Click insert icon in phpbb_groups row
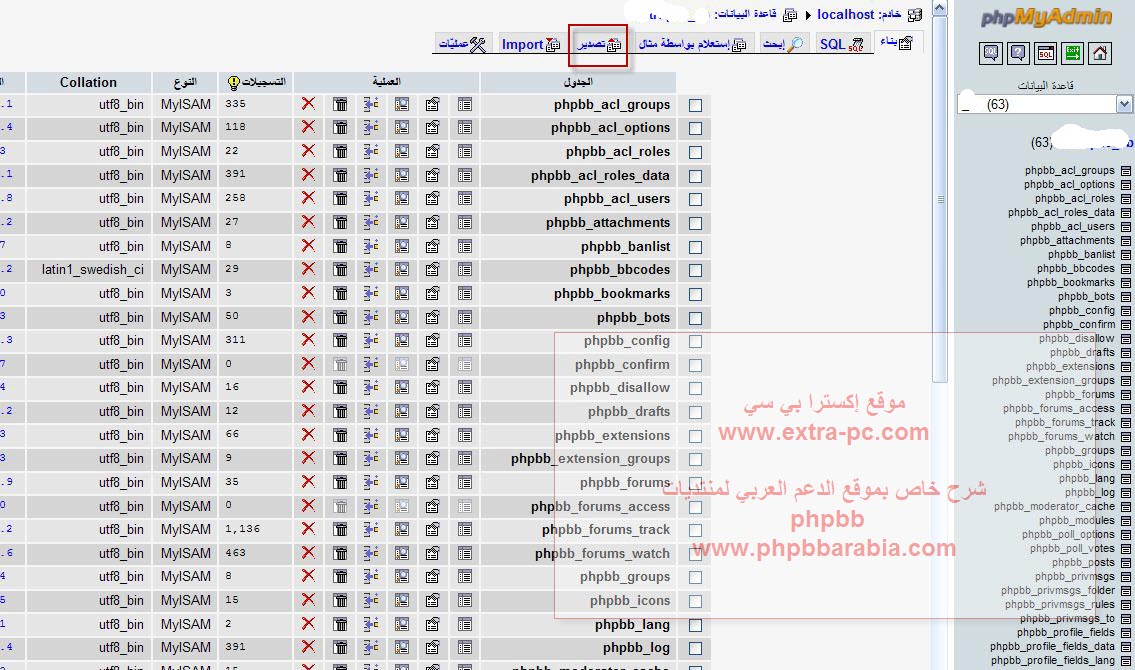Viewport: 1135px width, 670px height. 371,577
